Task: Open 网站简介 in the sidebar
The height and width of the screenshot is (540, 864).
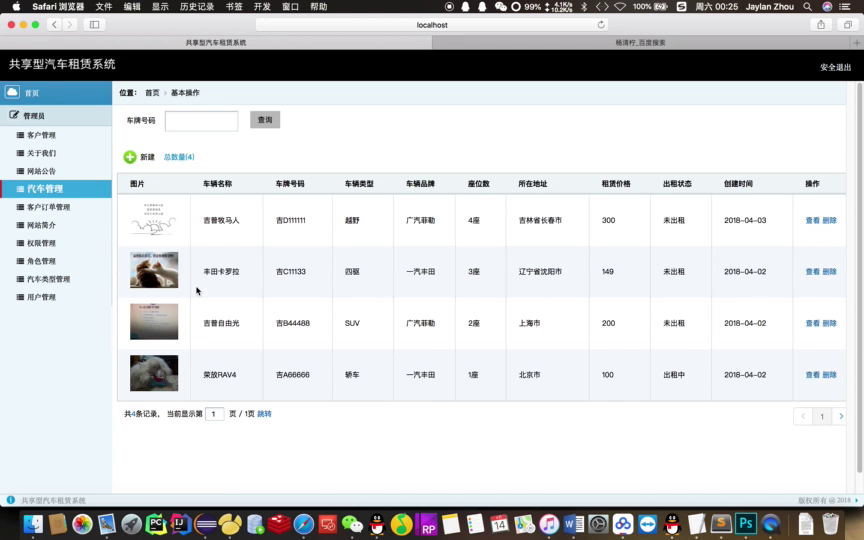Action: (41, 225)
